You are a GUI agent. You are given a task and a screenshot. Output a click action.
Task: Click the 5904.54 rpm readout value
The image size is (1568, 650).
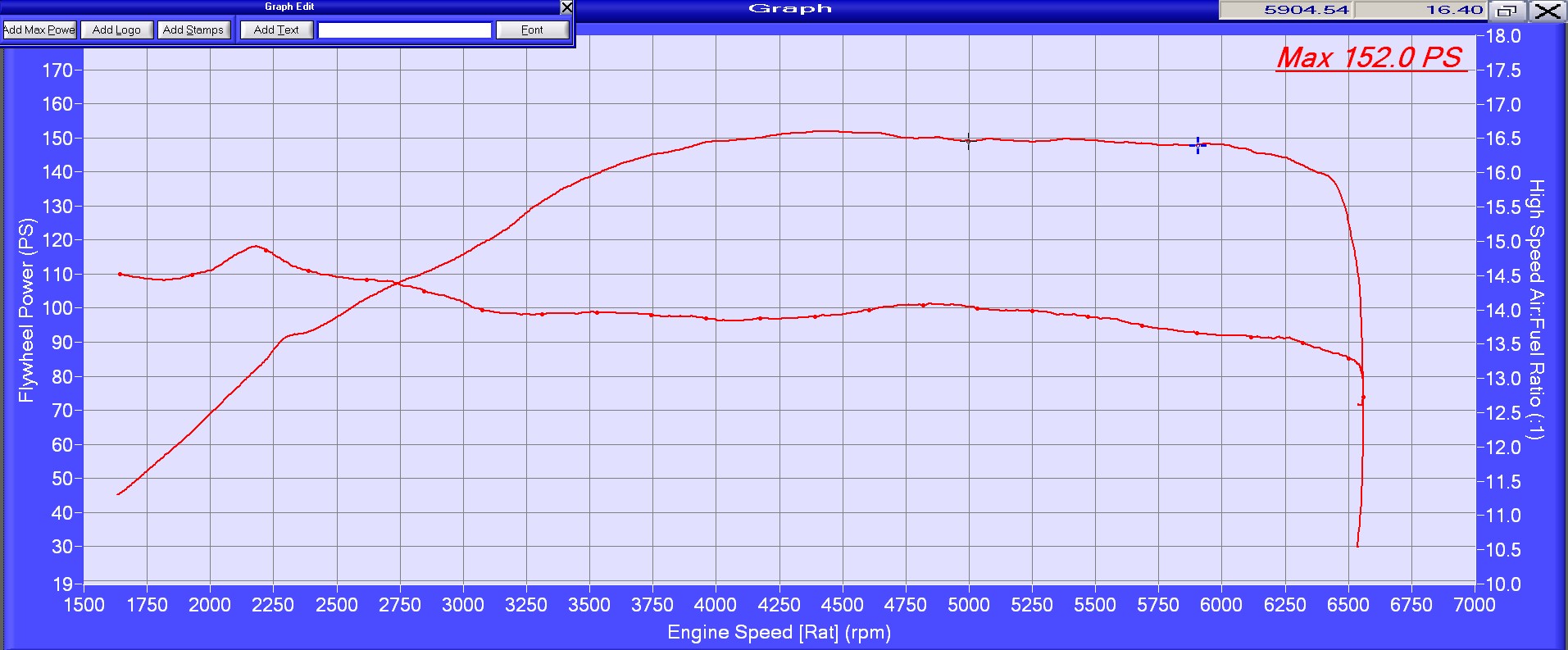[1306, 10]
